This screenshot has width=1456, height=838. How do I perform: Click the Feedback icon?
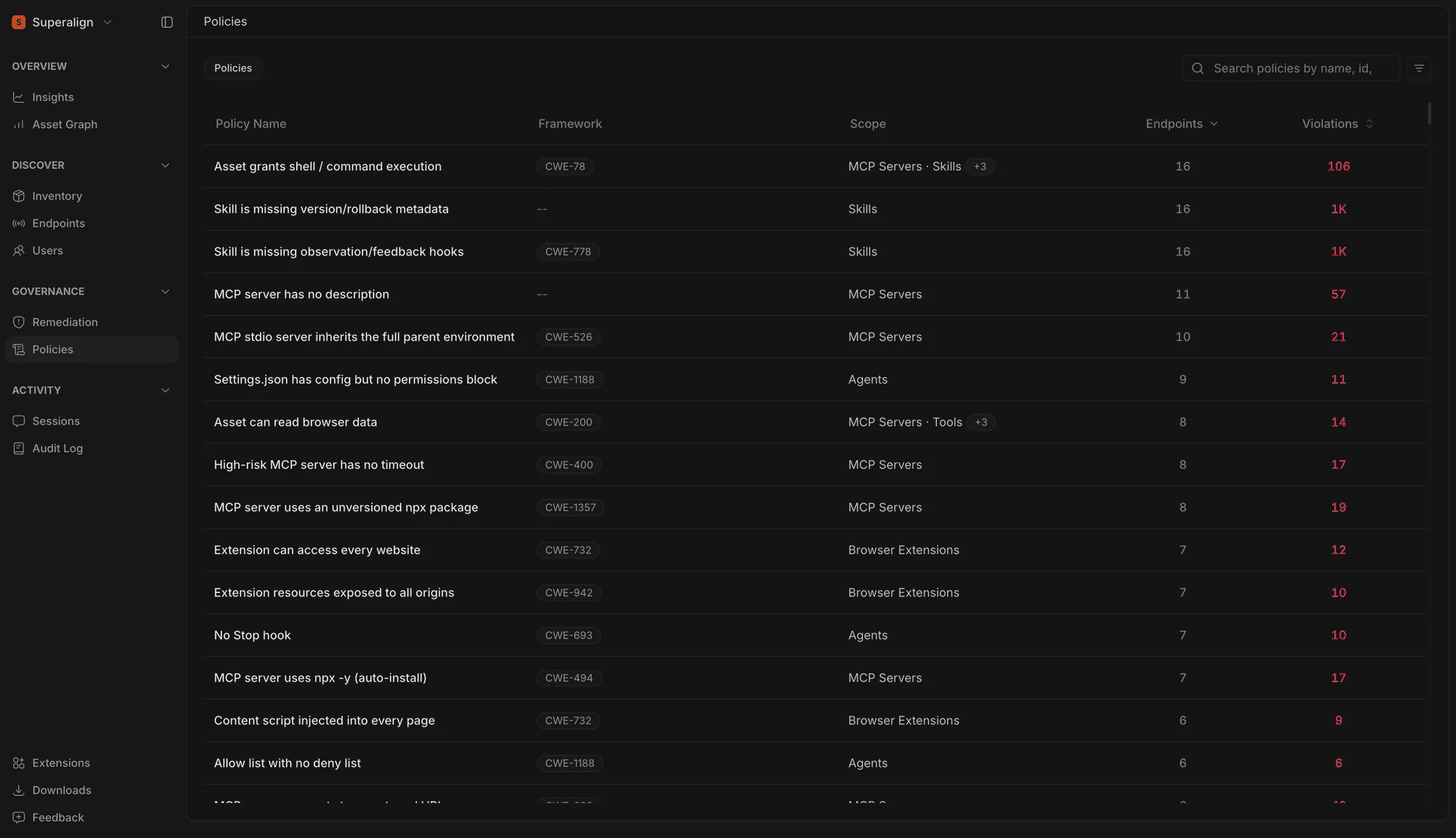[19, 818]
